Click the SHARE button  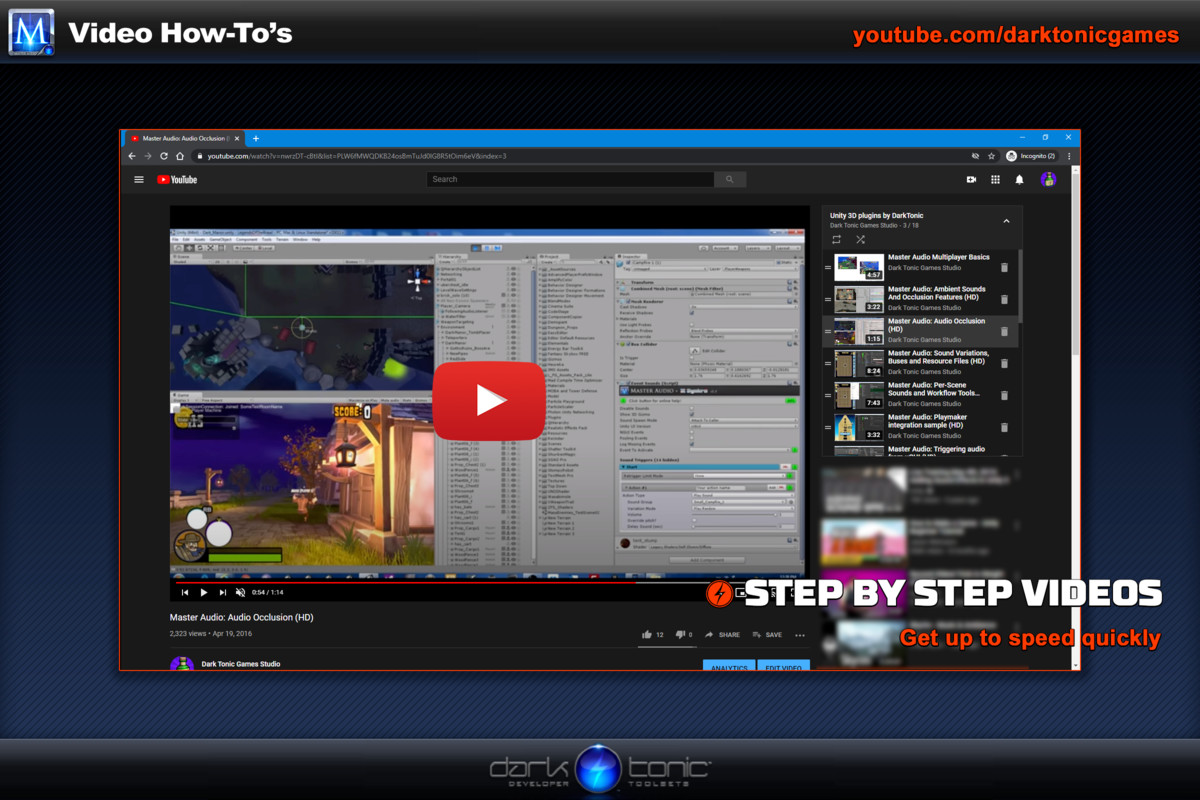click(x=723, y=635)
